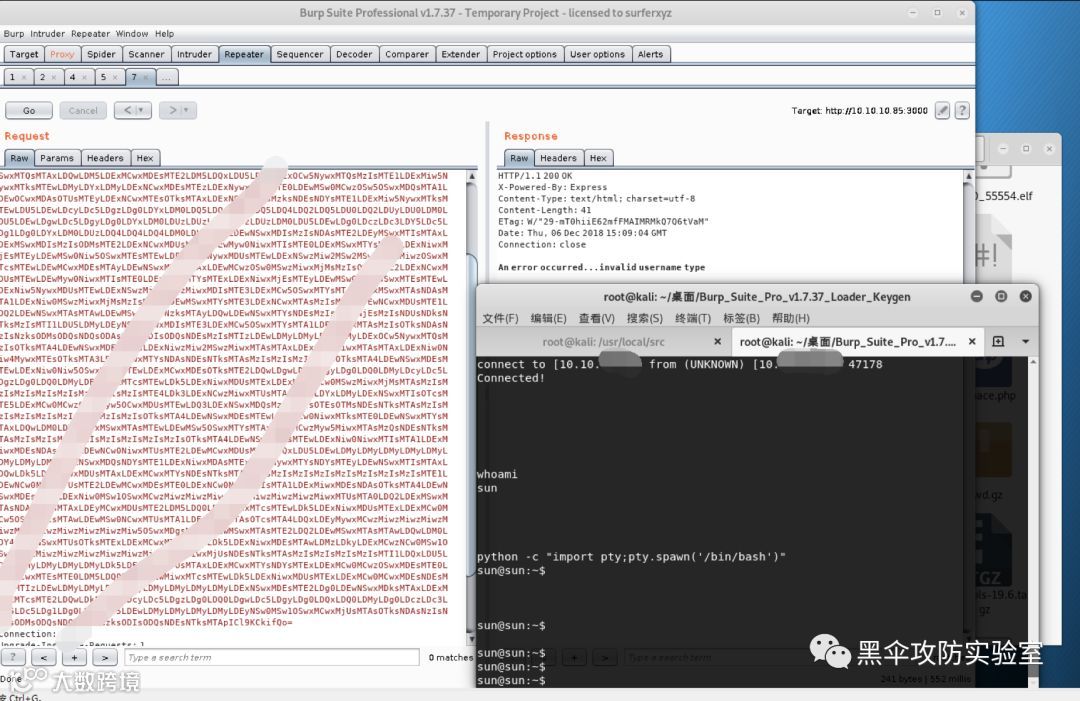The image size is (1080, 701).
Task: Open the Project options tab
Action: [x=524, y=54]
